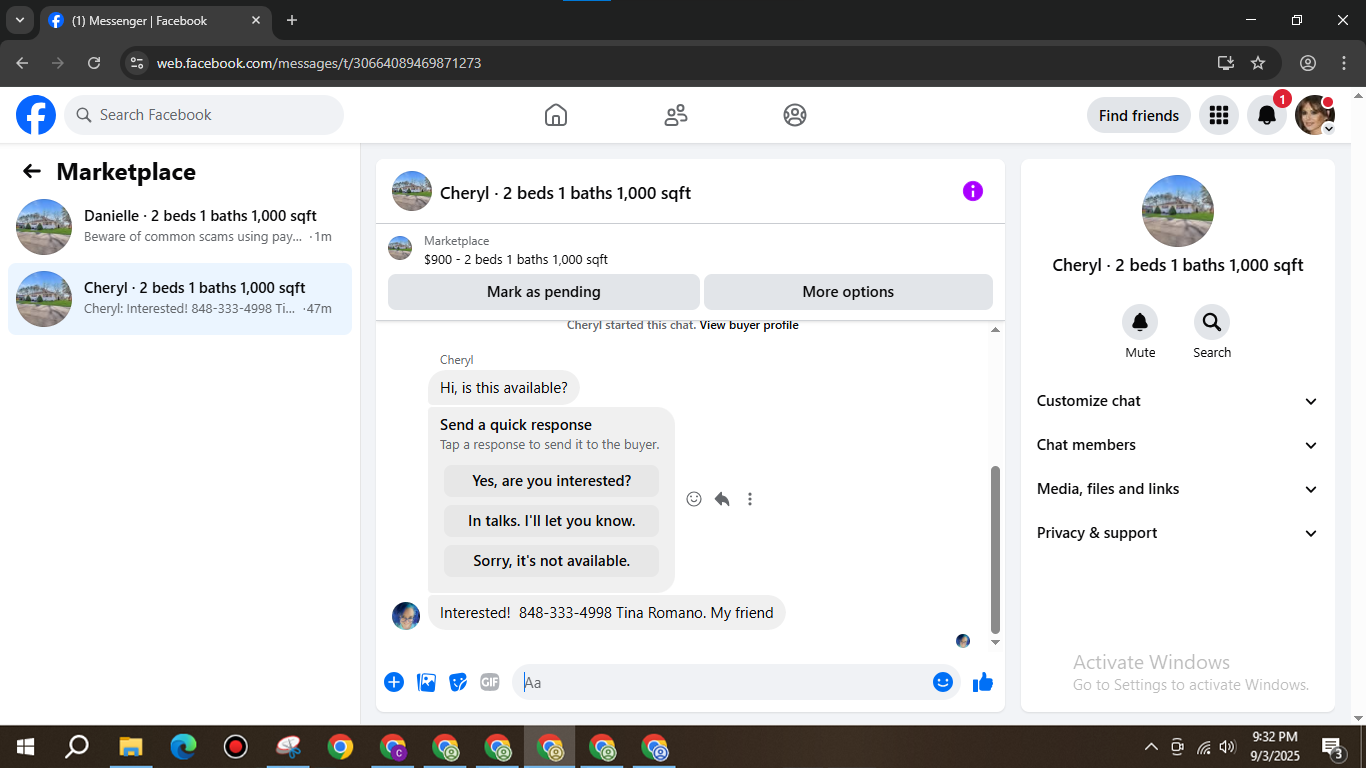Mute this chat in the right panel

point(1140,322)
